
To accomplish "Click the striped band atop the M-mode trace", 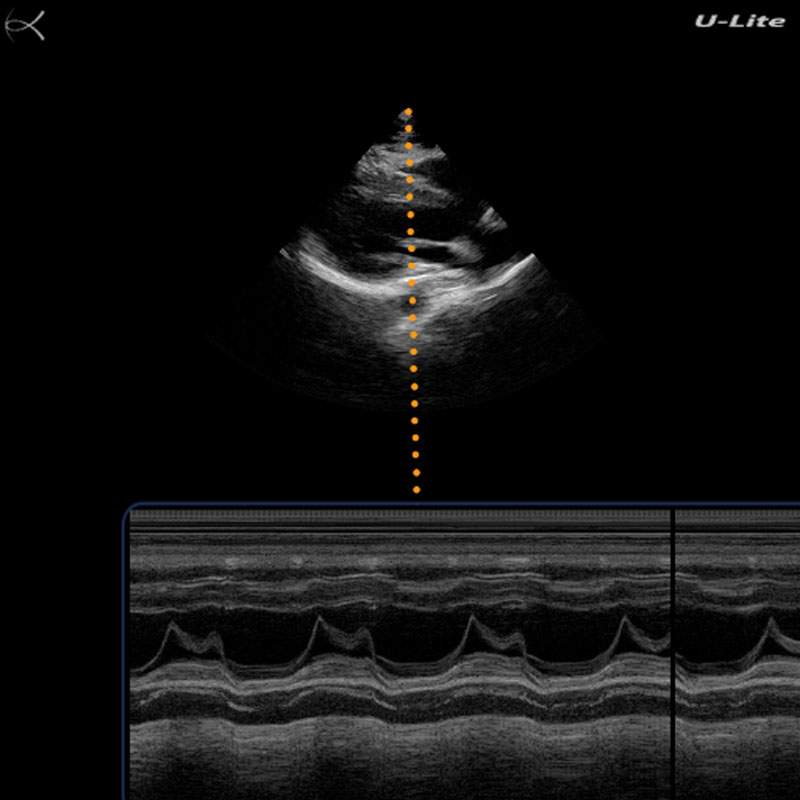I will click(400, 518).
